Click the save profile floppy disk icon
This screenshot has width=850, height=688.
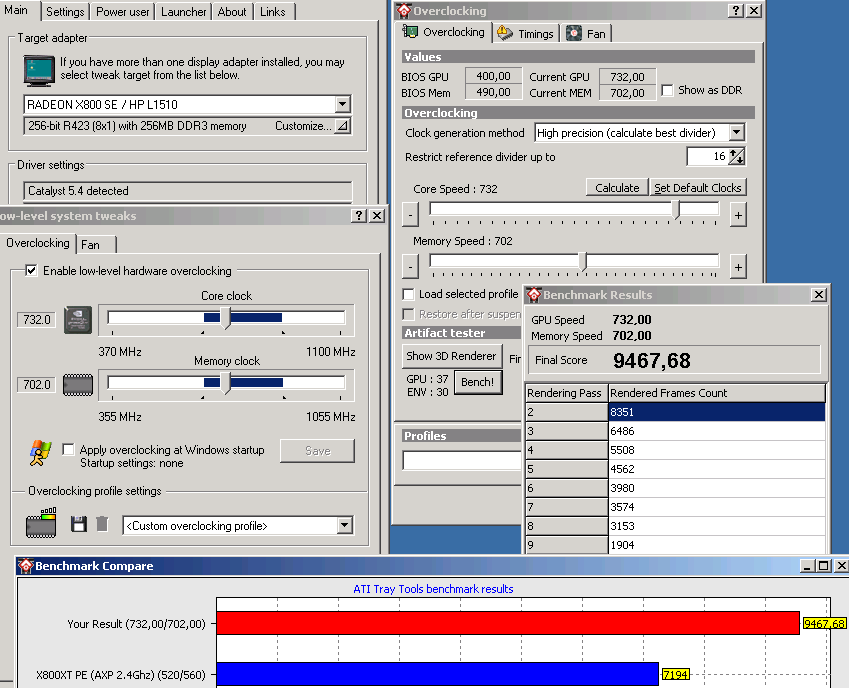coord(79,524)
